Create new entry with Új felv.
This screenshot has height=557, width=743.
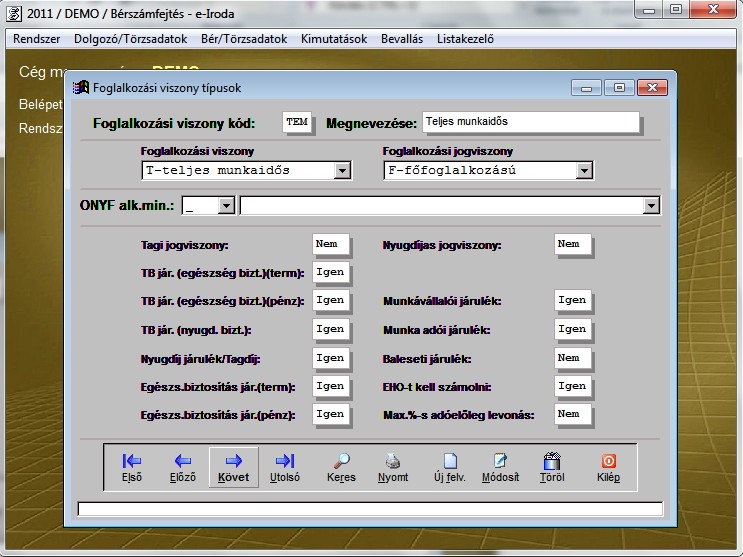tap(450, 467)
